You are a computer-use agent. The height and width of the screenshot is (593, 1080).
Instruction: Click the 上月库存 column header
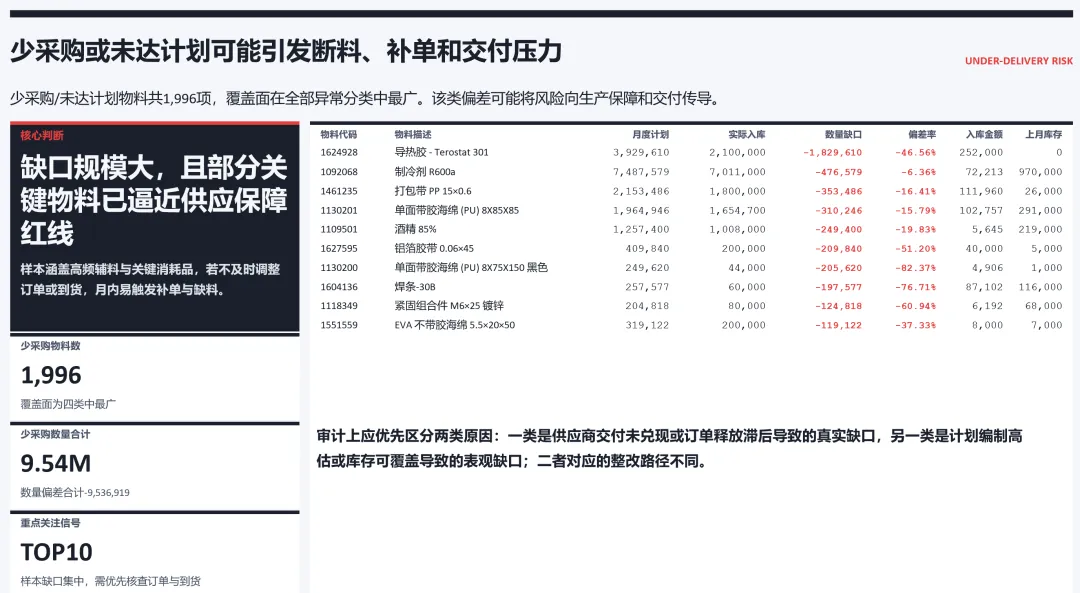coord(1043,134)
